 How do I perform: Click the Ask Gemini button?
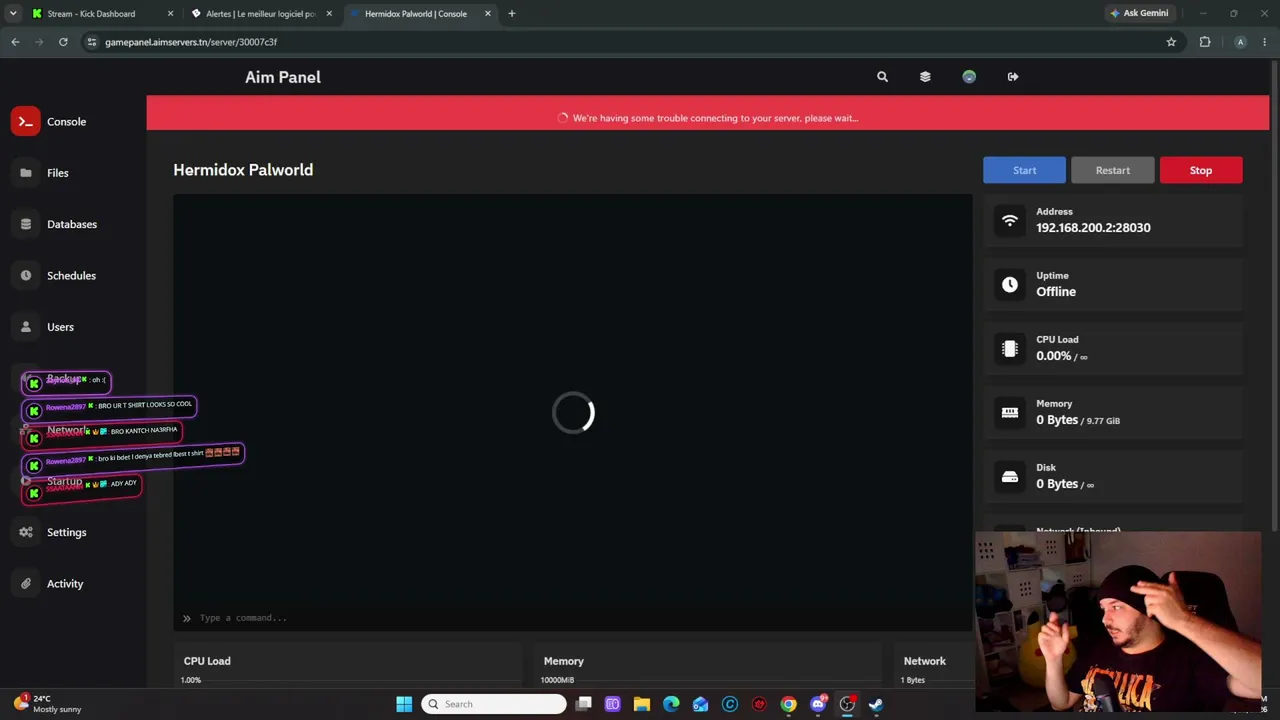pos(1139,13)
